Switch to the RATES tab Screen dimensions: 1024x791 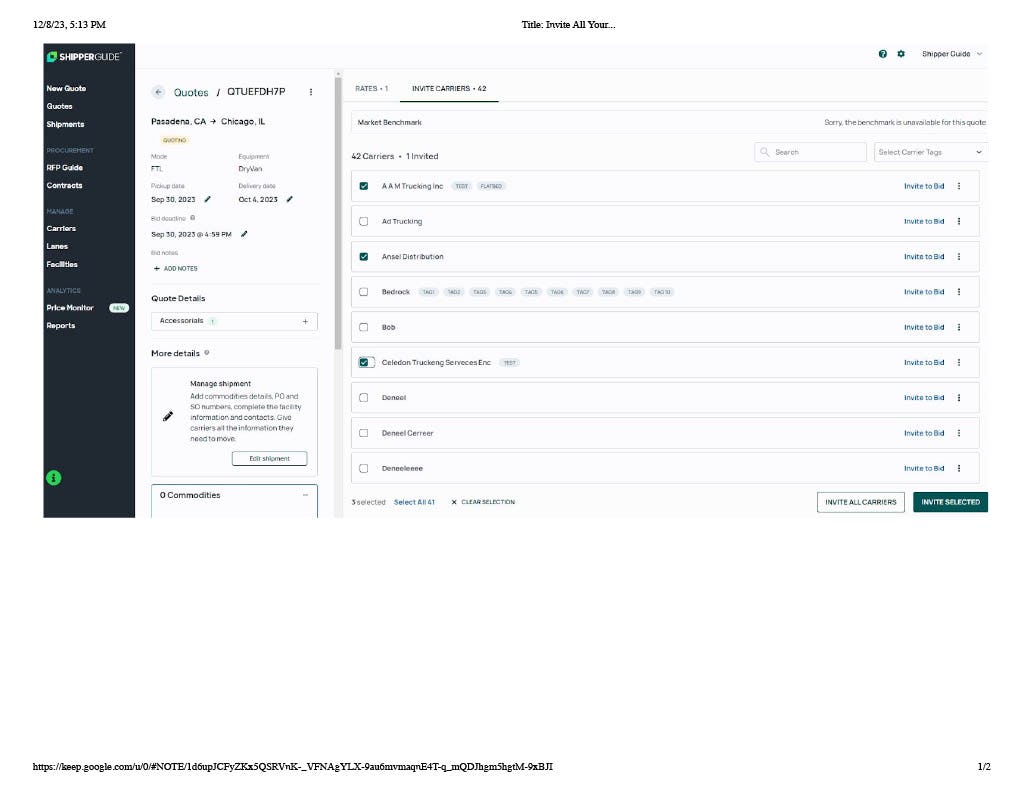[370, 88]
